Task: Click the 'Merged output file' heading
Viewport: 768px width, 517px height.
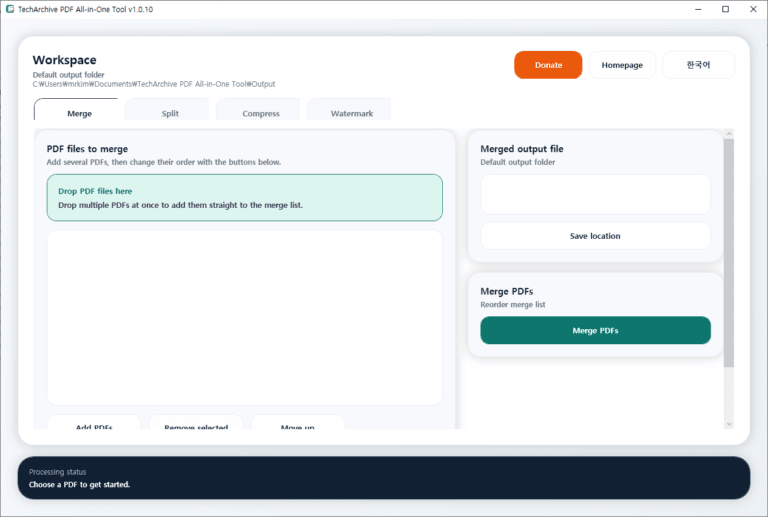Action: [522, 149]
